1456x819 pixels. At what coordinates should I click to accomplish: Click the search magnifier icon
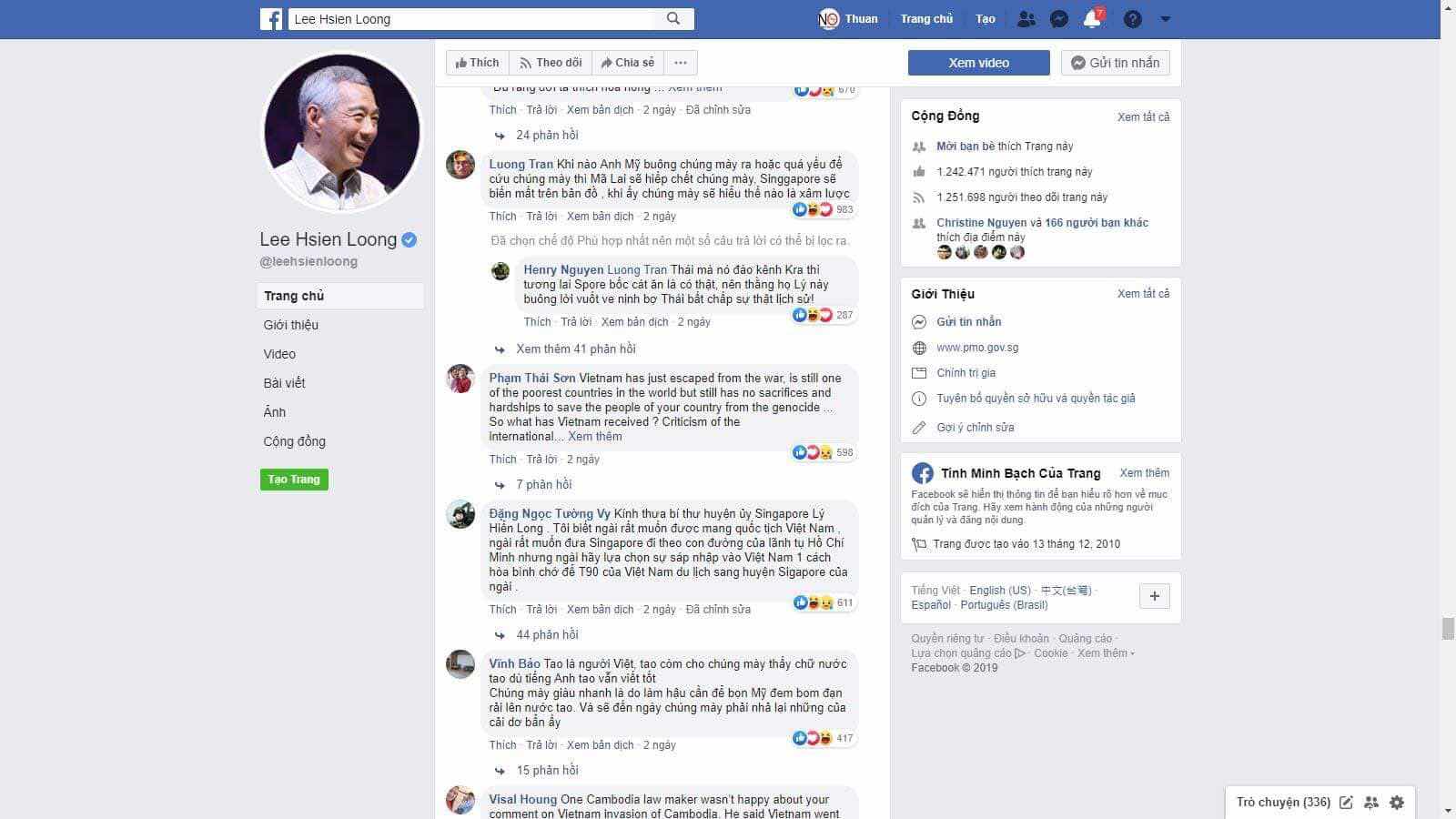pos(674,18)
